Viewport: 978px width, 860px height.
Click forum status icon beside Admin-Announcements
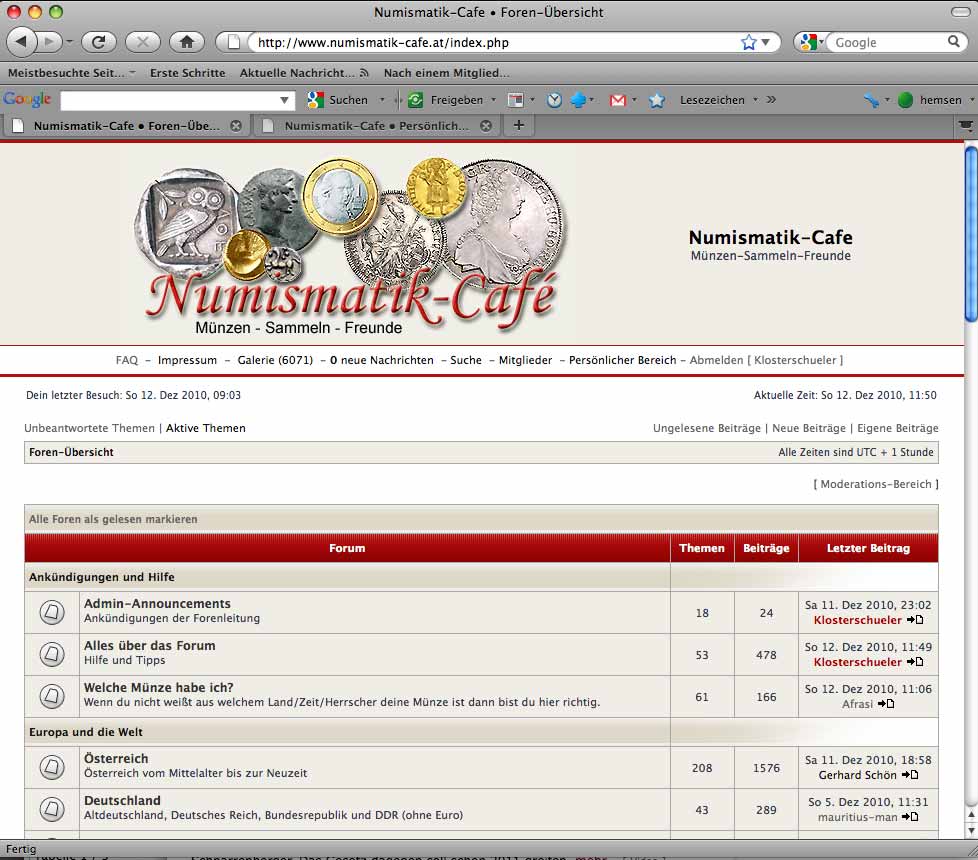[52, 612]
